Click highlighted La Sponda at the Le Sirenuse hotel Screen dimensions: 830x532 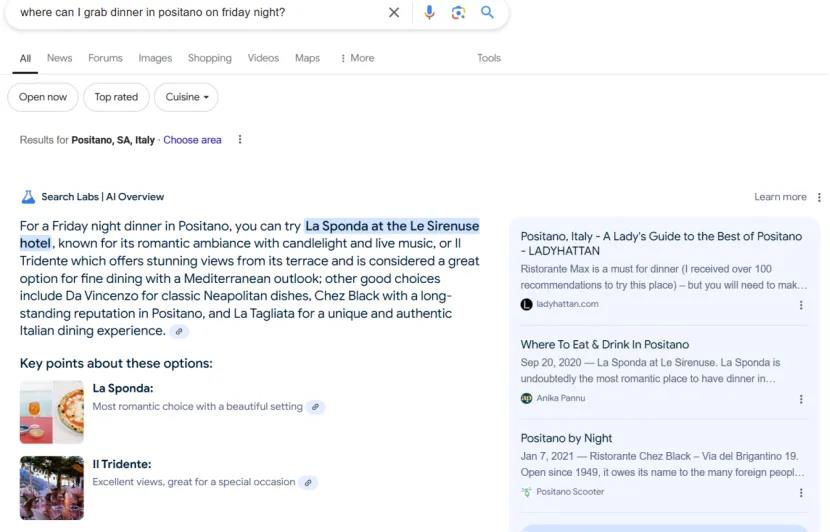click(392, 226)
